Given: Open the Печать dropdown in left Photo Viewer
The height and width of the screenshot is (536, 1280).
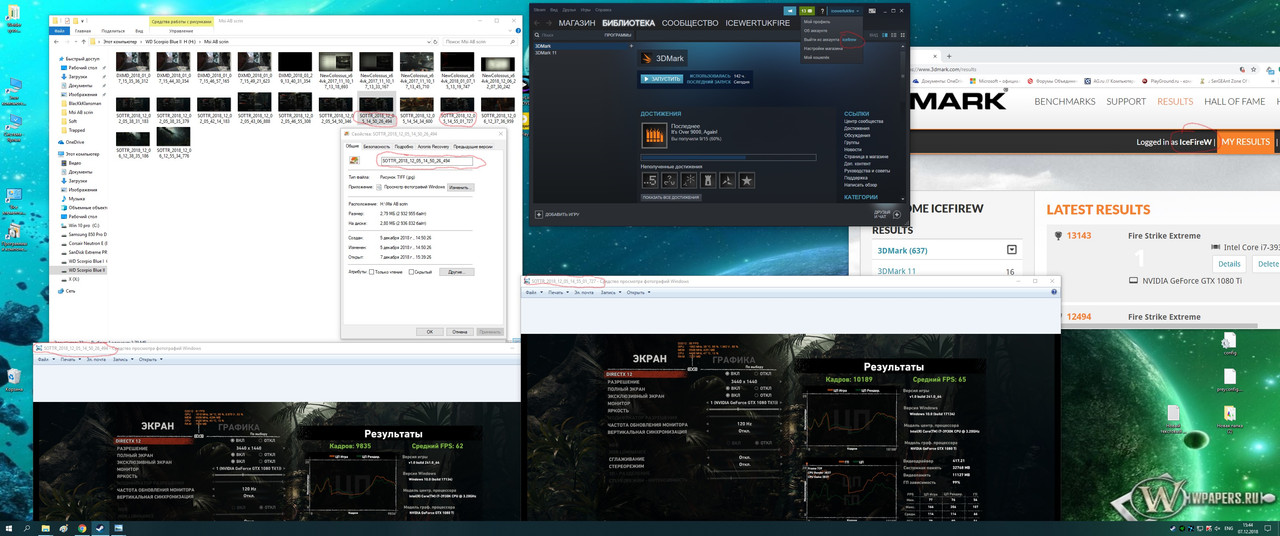Looking at the screenshot, I should (72, 359).
